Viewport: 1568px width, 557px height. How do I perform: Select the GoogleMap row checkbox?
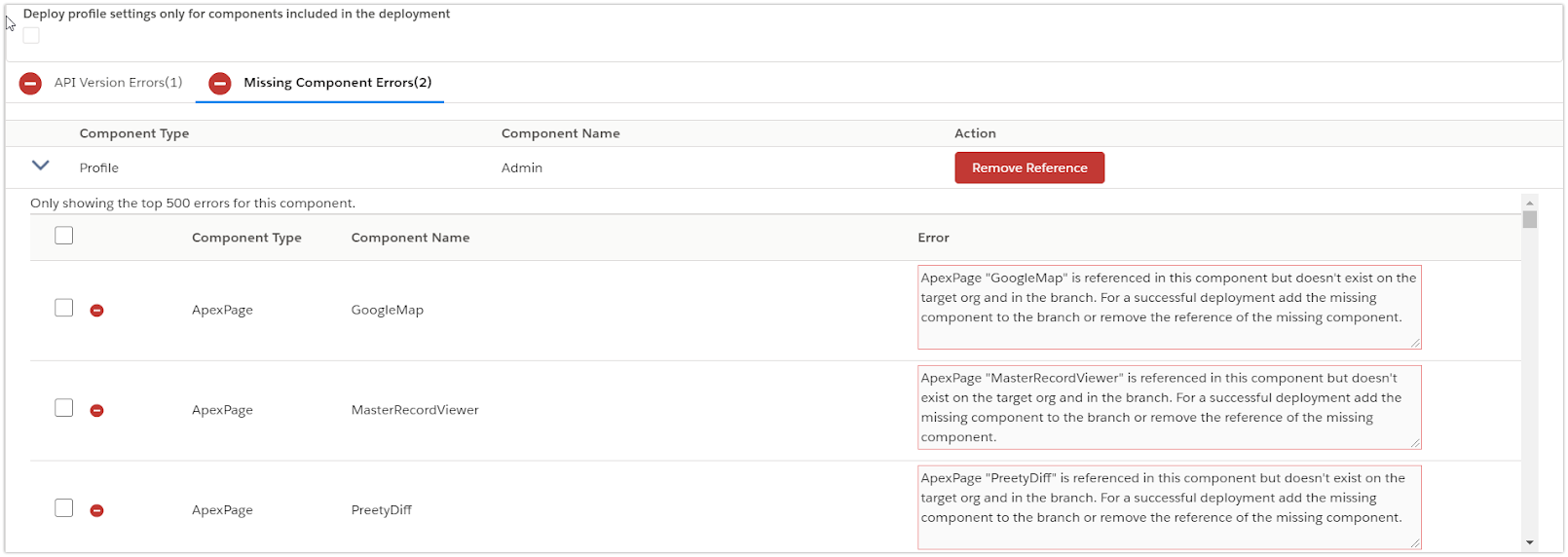64,308
